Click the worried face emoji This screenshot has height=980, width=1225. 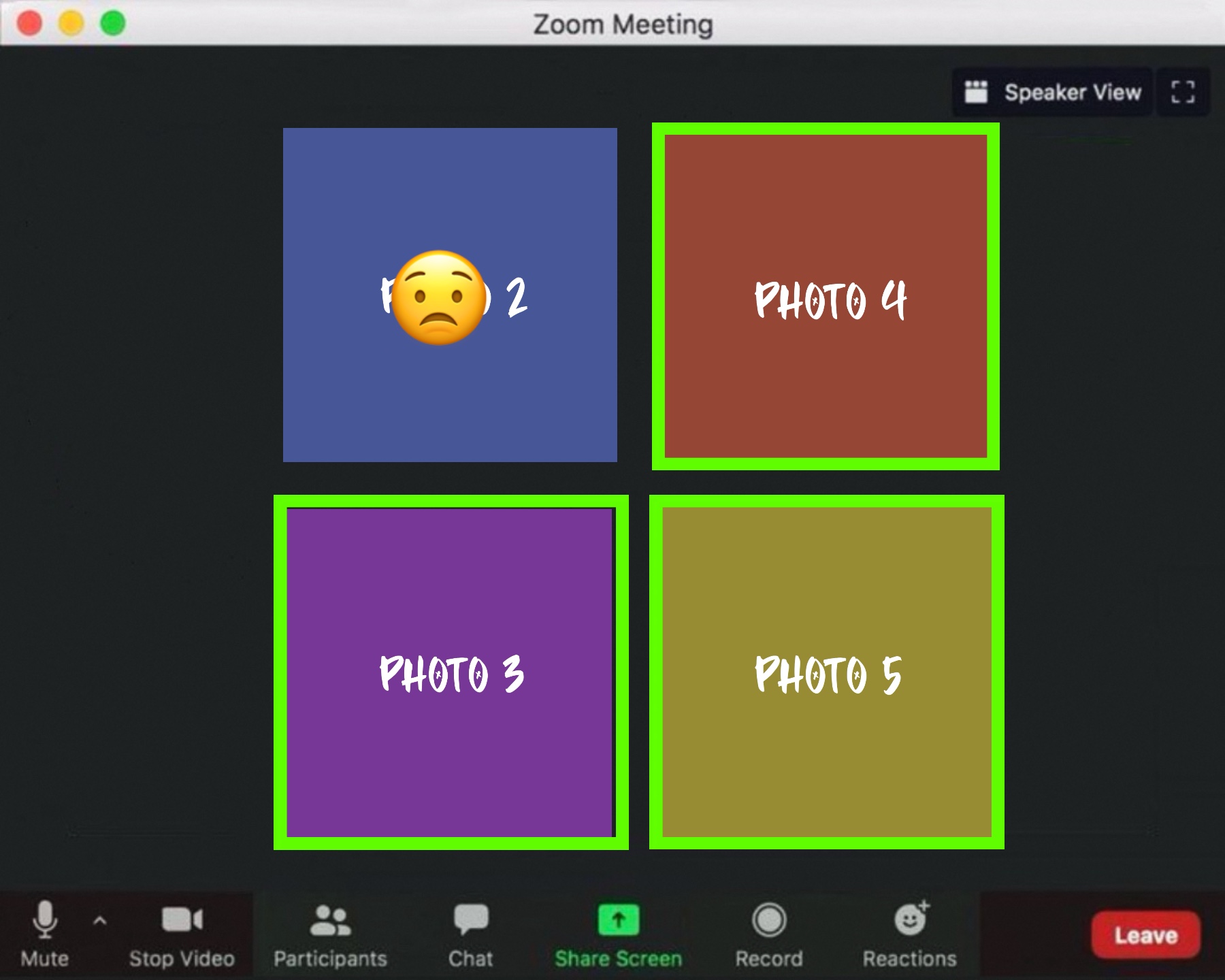pos(440,298)
